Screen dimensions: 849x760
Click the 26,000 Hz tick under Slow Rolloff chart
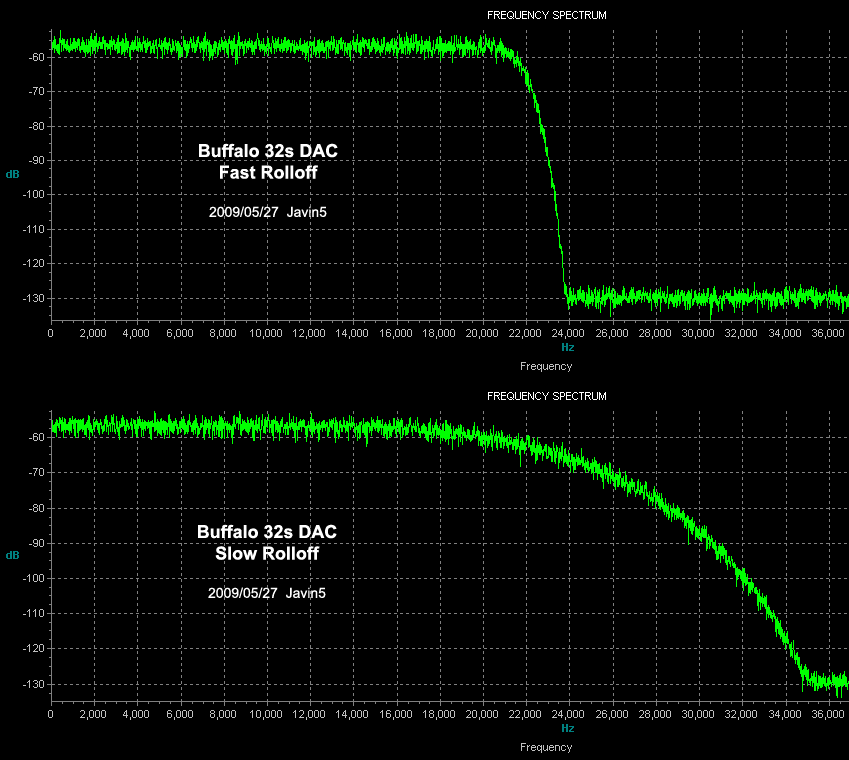click(x=612, y=715)
